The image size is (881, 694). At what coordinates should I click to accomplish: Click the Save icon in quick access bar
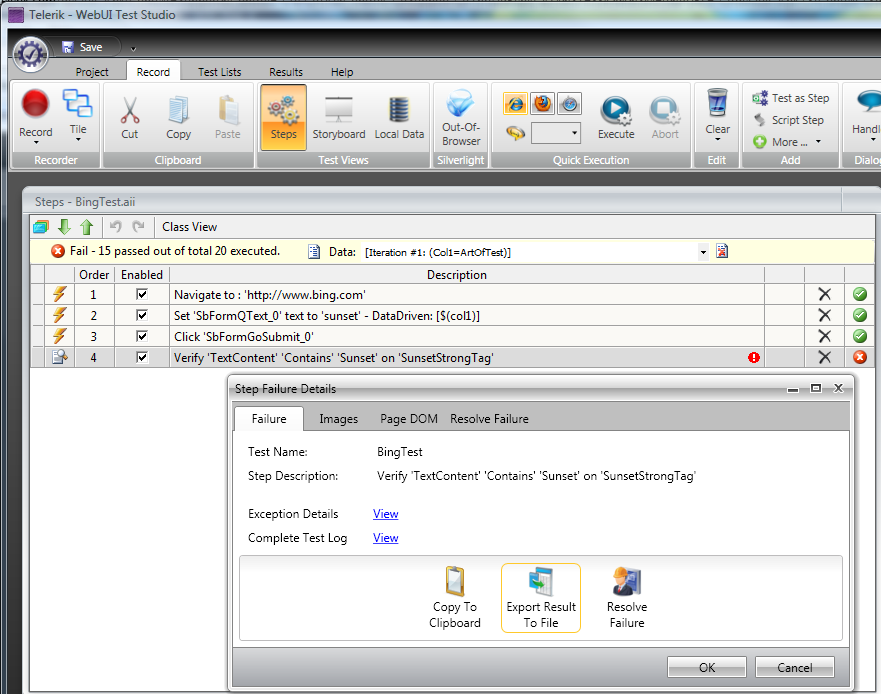point(83,47)
